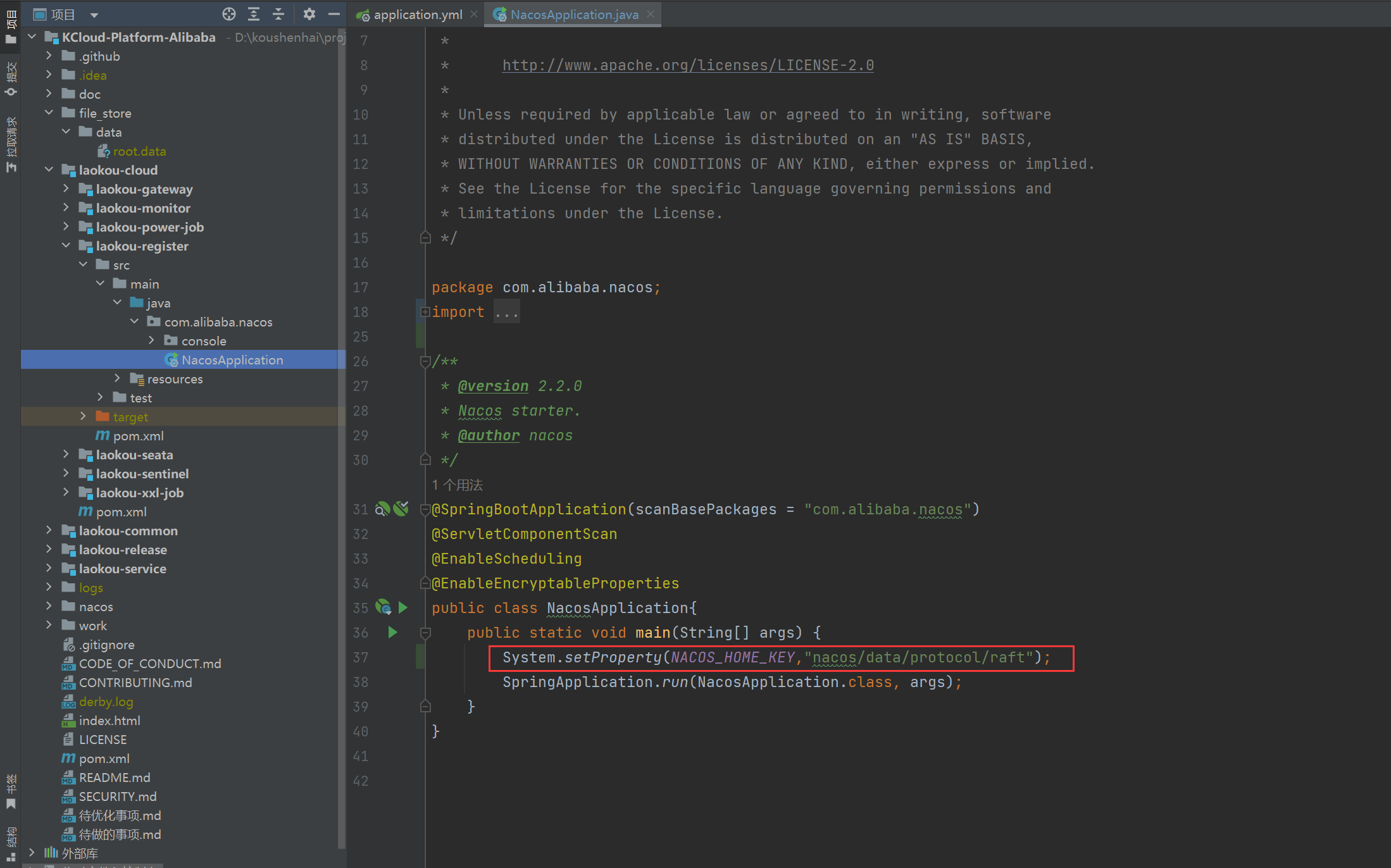Fold the annotations block at line 31

(x=425, y=509)
